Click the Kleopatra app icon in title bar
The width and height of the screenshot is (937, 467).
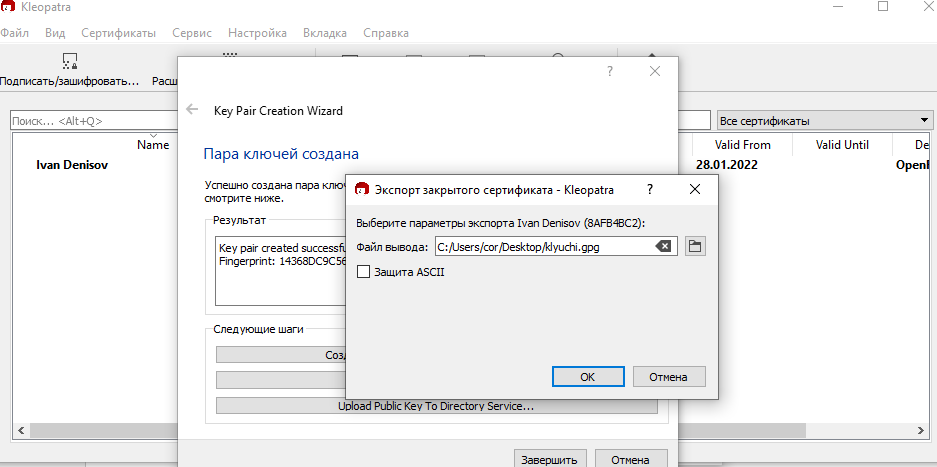click(x=7, y=7)
